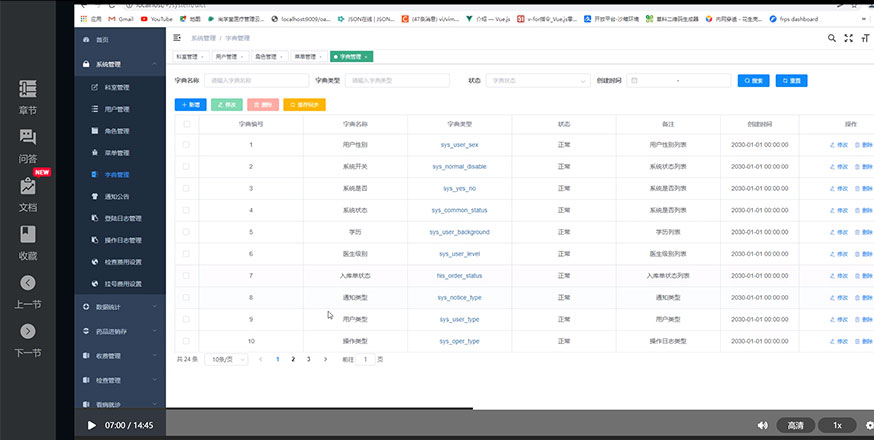The height and width of the screenshot is (440, 874).
Task: Click the header search magnifier icon
Action: 832,38
